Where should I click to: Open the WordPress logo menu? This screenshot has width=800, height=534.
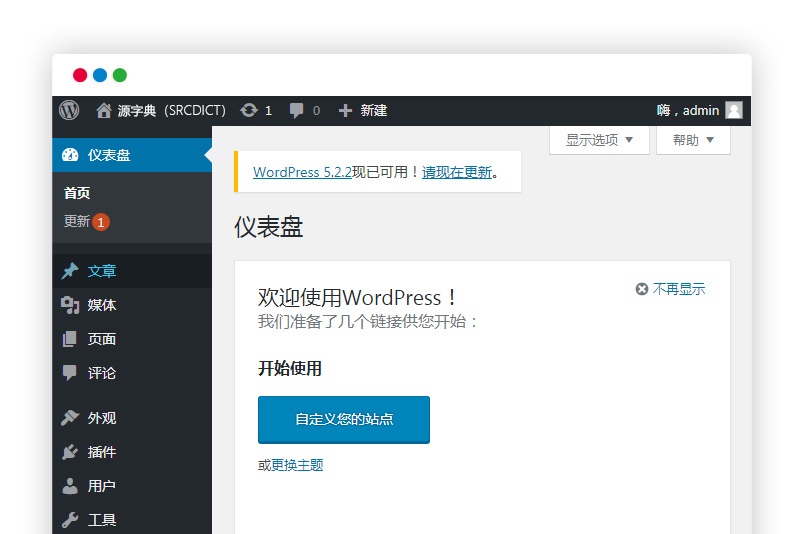coord(69,110)
